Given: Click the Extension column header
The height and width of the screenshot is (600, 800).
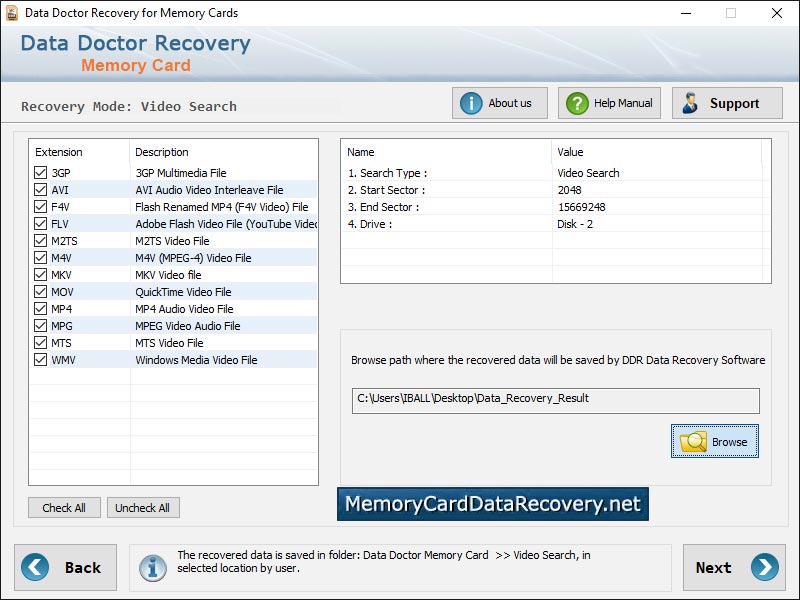Looking at the screenshot, I should coord(59,152).
